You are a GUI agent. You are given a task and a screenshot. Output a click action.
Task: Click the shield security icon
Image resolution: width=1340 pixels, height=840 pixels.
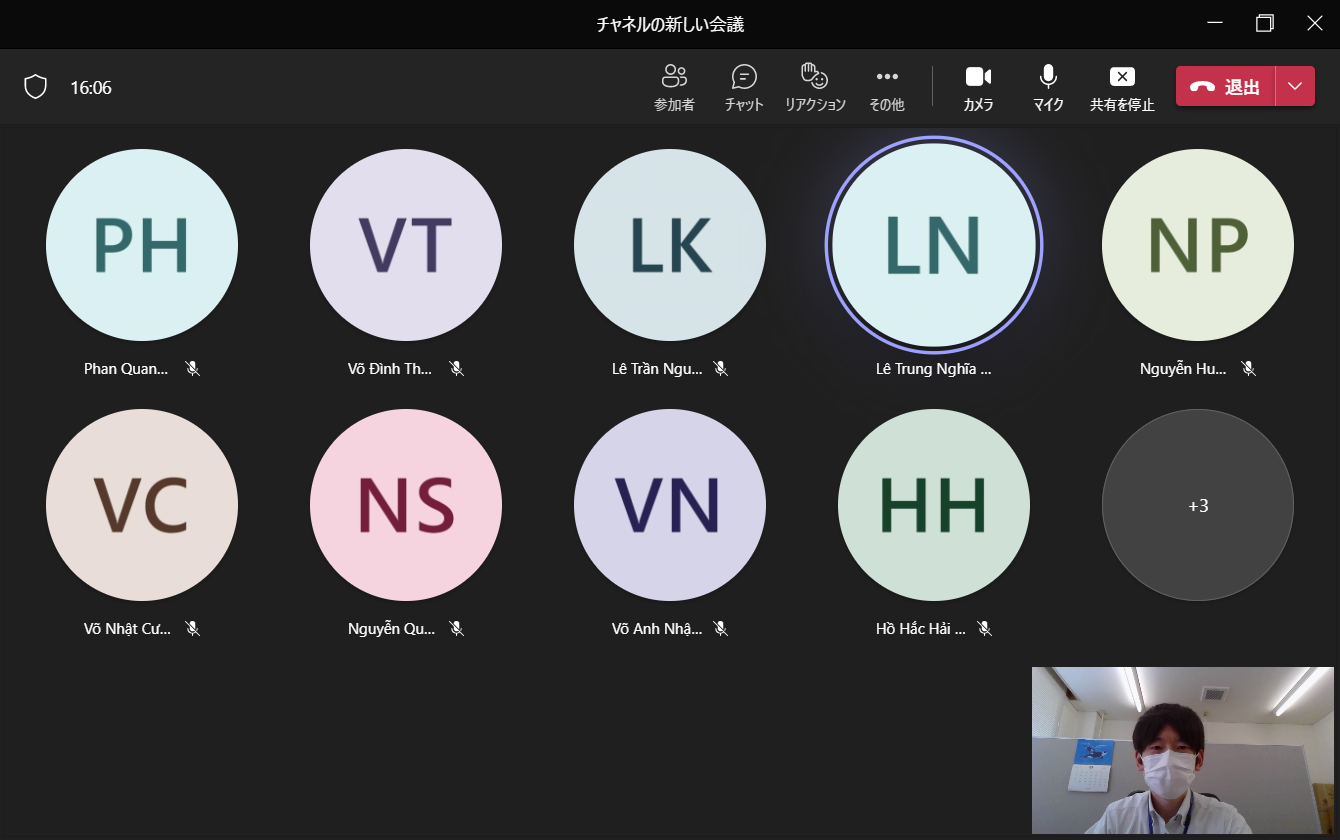36,88
